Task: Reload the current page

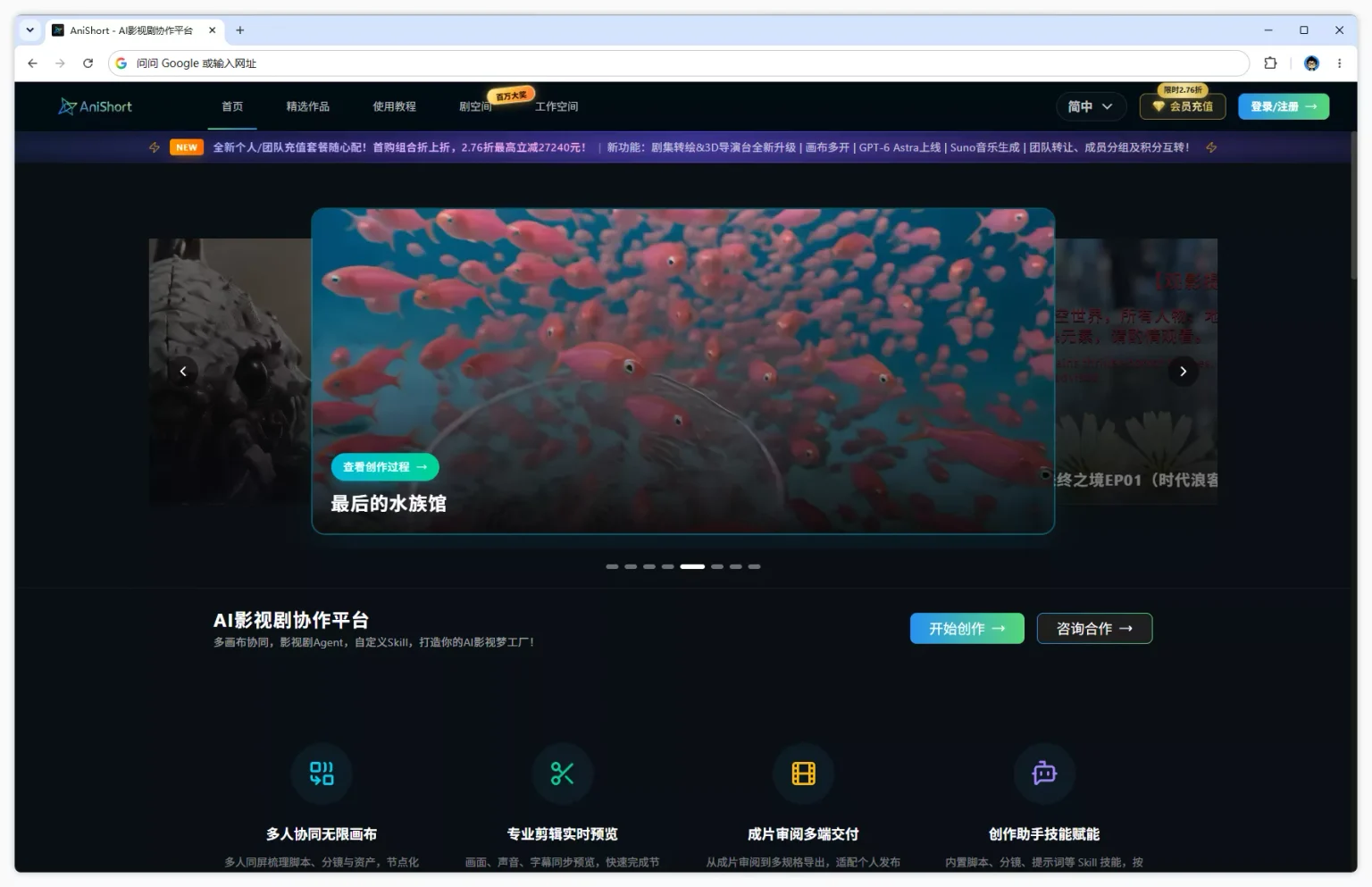Action: click(x=88, y=63)
